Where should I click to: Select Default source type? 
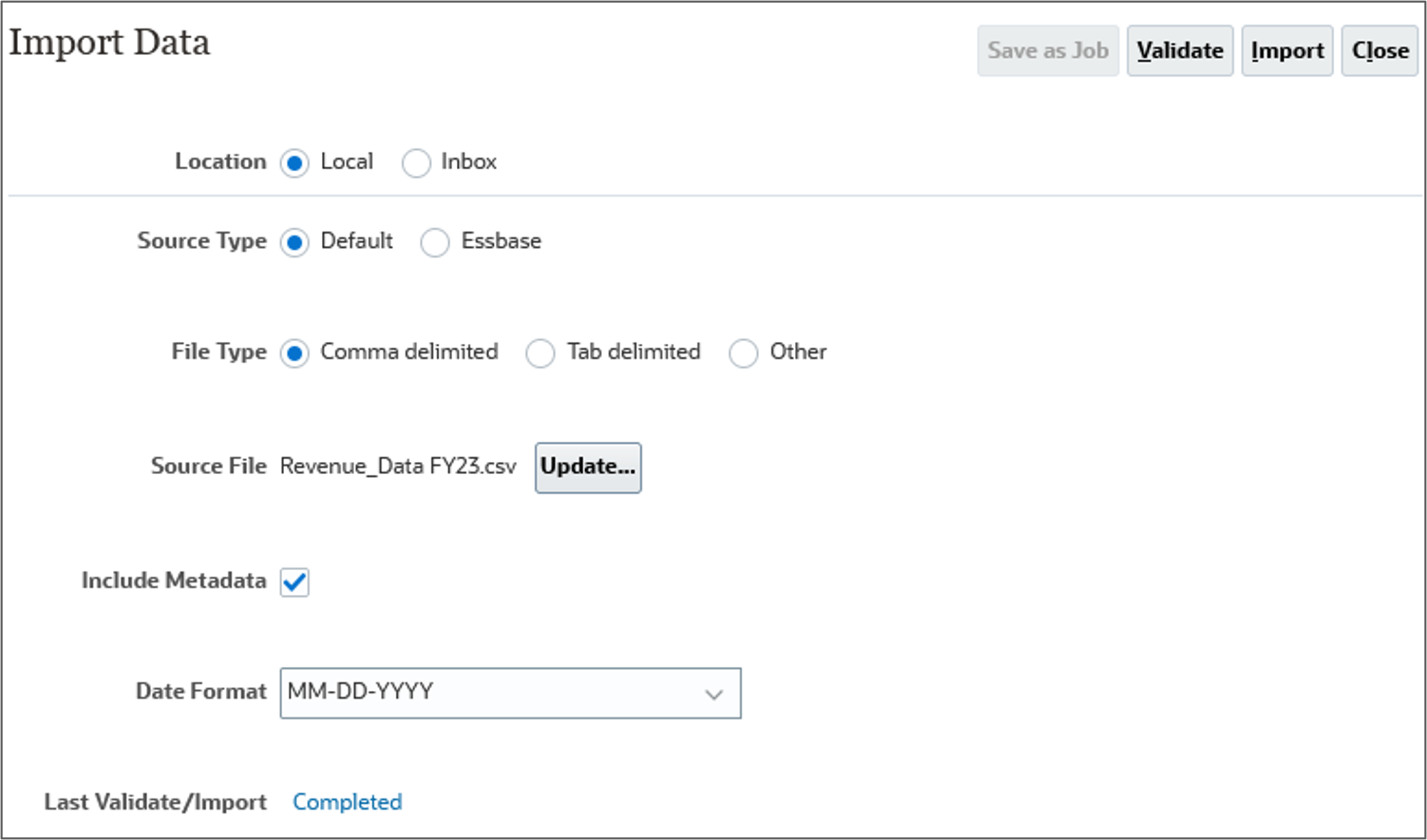tap(294, 242)
